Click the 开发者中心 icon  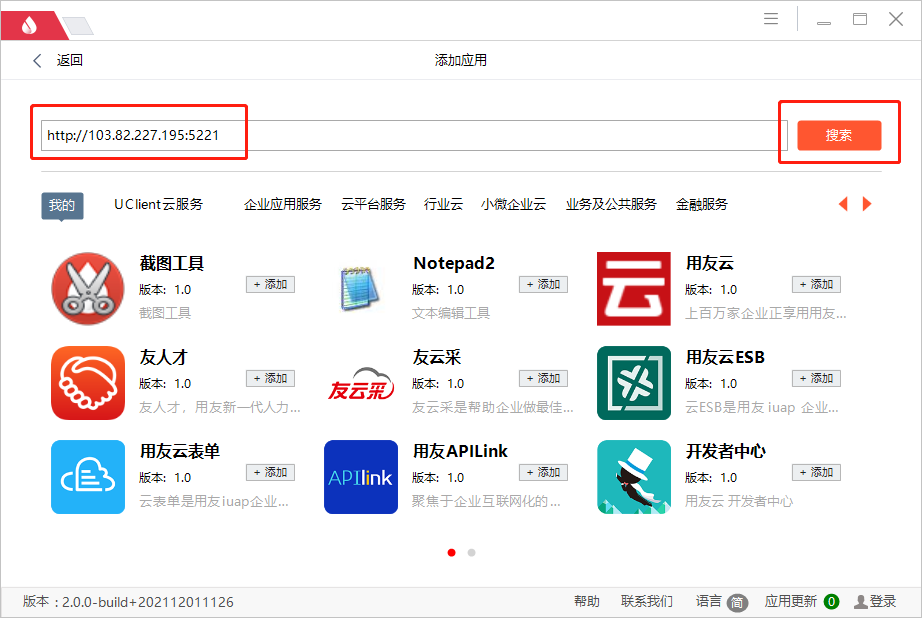(x=634, y=477)
